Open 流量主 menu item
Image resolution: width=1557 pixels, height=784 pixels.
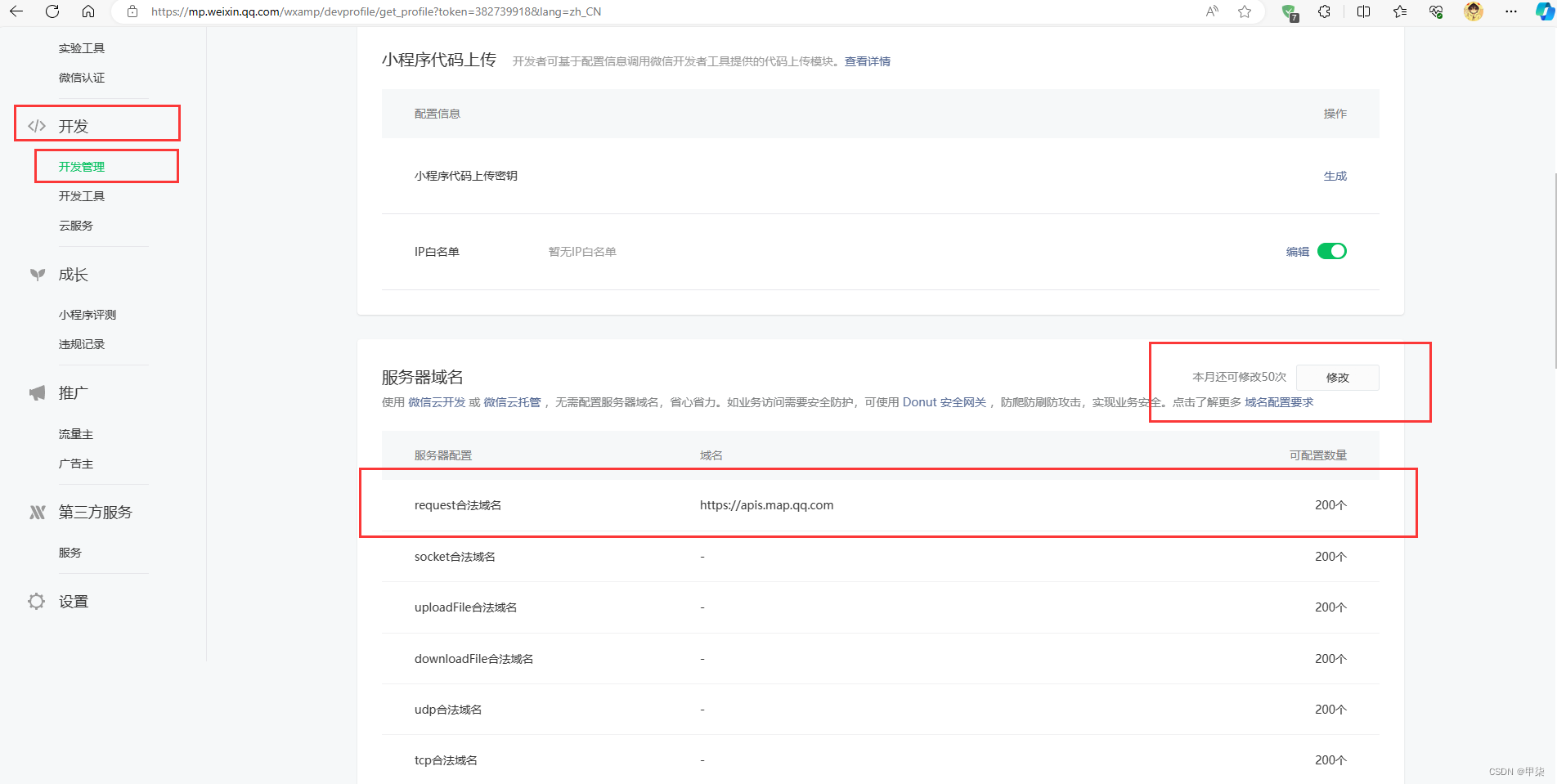coord(76,434)
